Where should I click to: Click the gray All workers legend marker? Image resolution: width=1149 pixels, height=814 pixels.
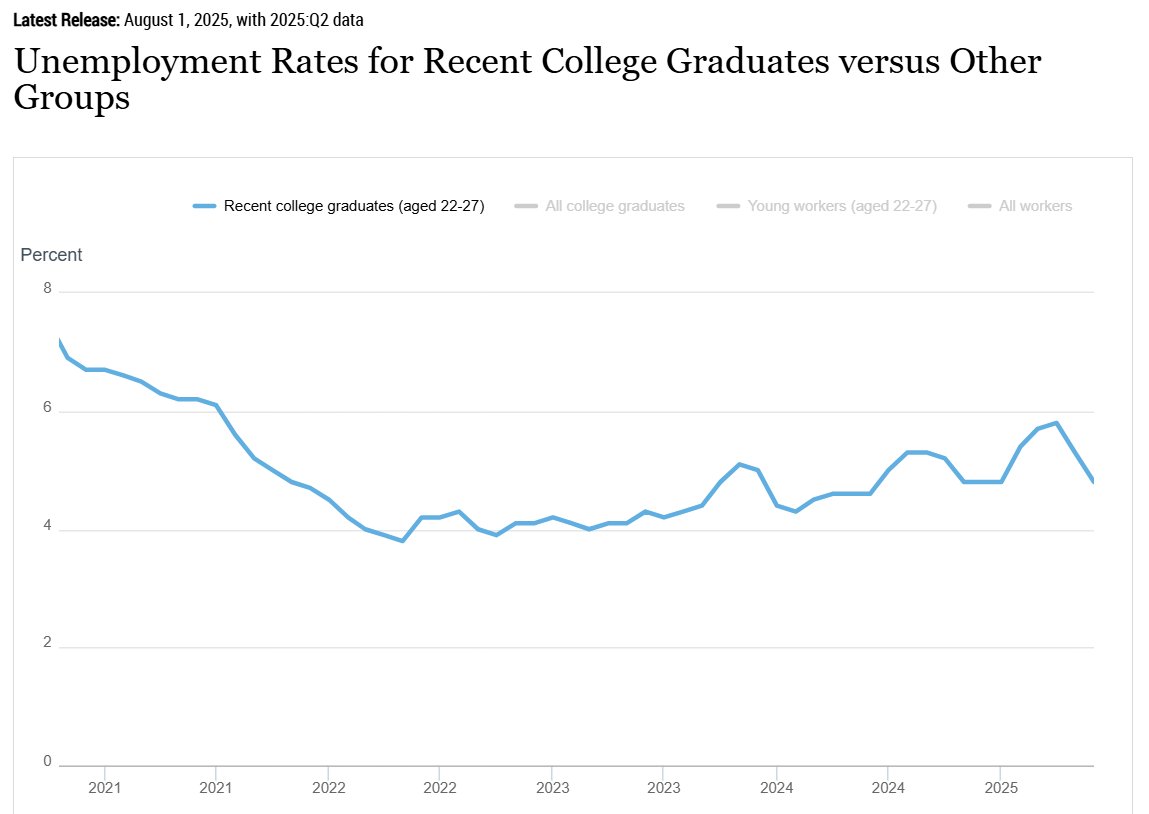[x=980, y=207]
